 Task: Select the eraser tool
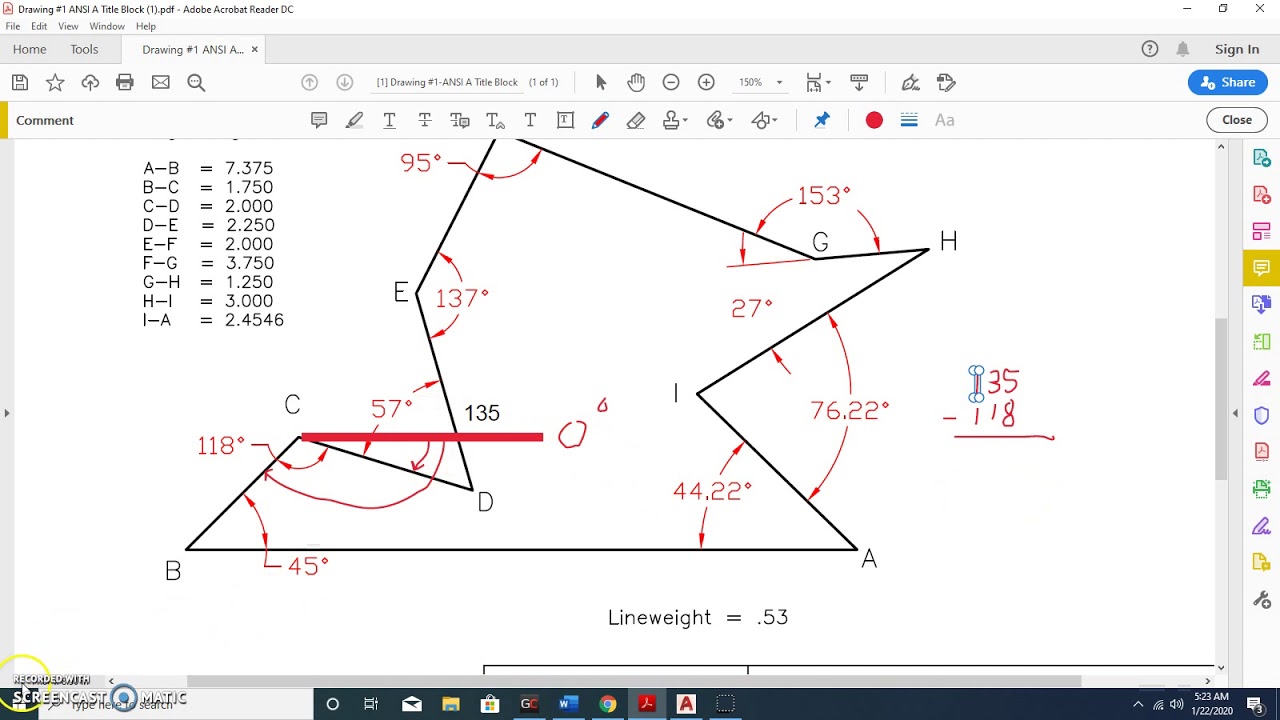coord(636,120)
